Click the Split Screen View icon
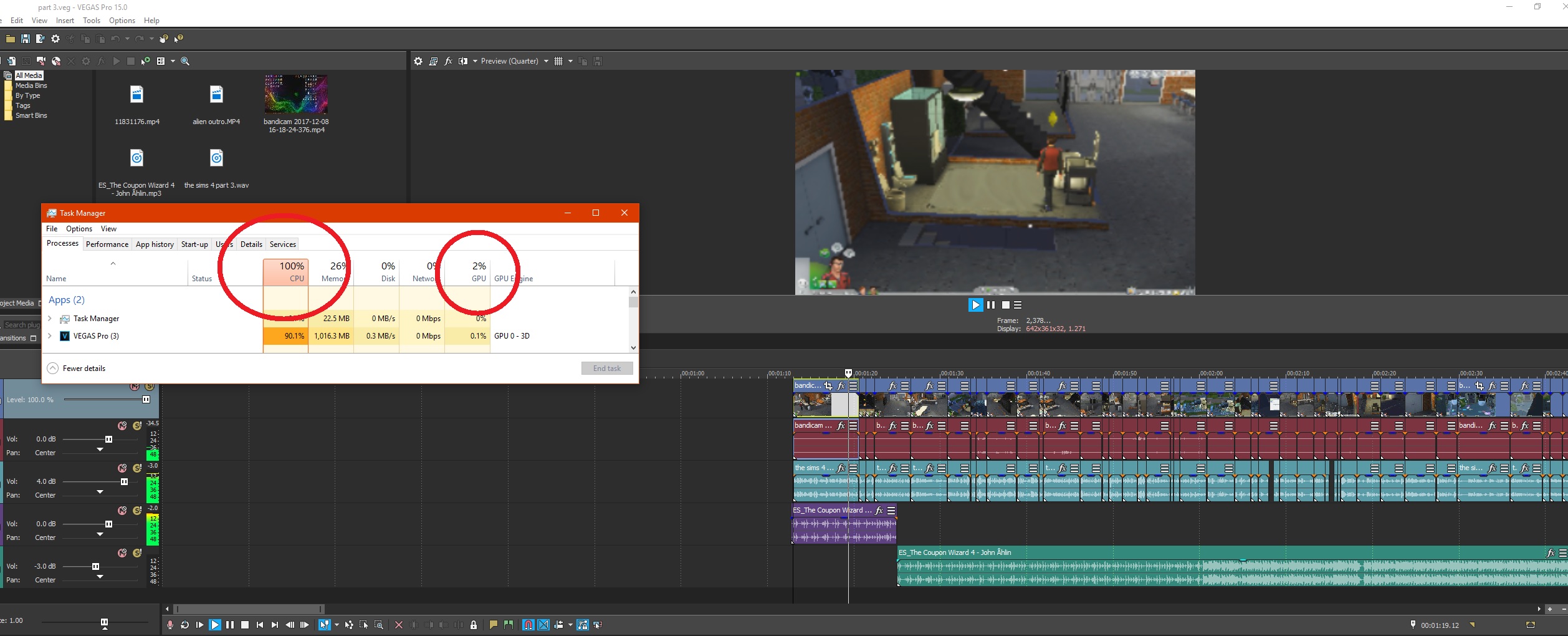The width and height of the screenshot is (1568, 636). tap(463, 61)
